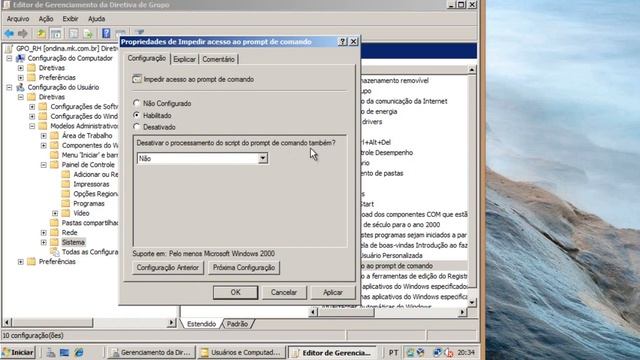Screen dimensions: 640x360
Task: Click the Opções Regionais folder icon
Action: pos(66,194)
